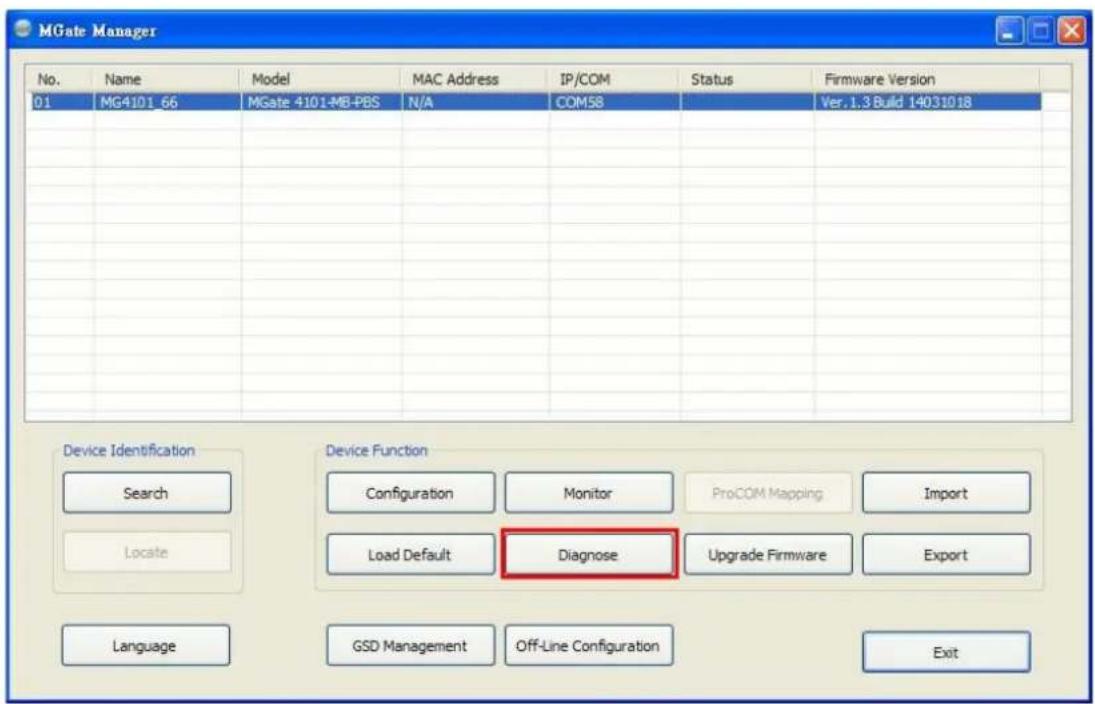Click the Export button
This screenshot has width=1095, height=704.
[946, 555]
